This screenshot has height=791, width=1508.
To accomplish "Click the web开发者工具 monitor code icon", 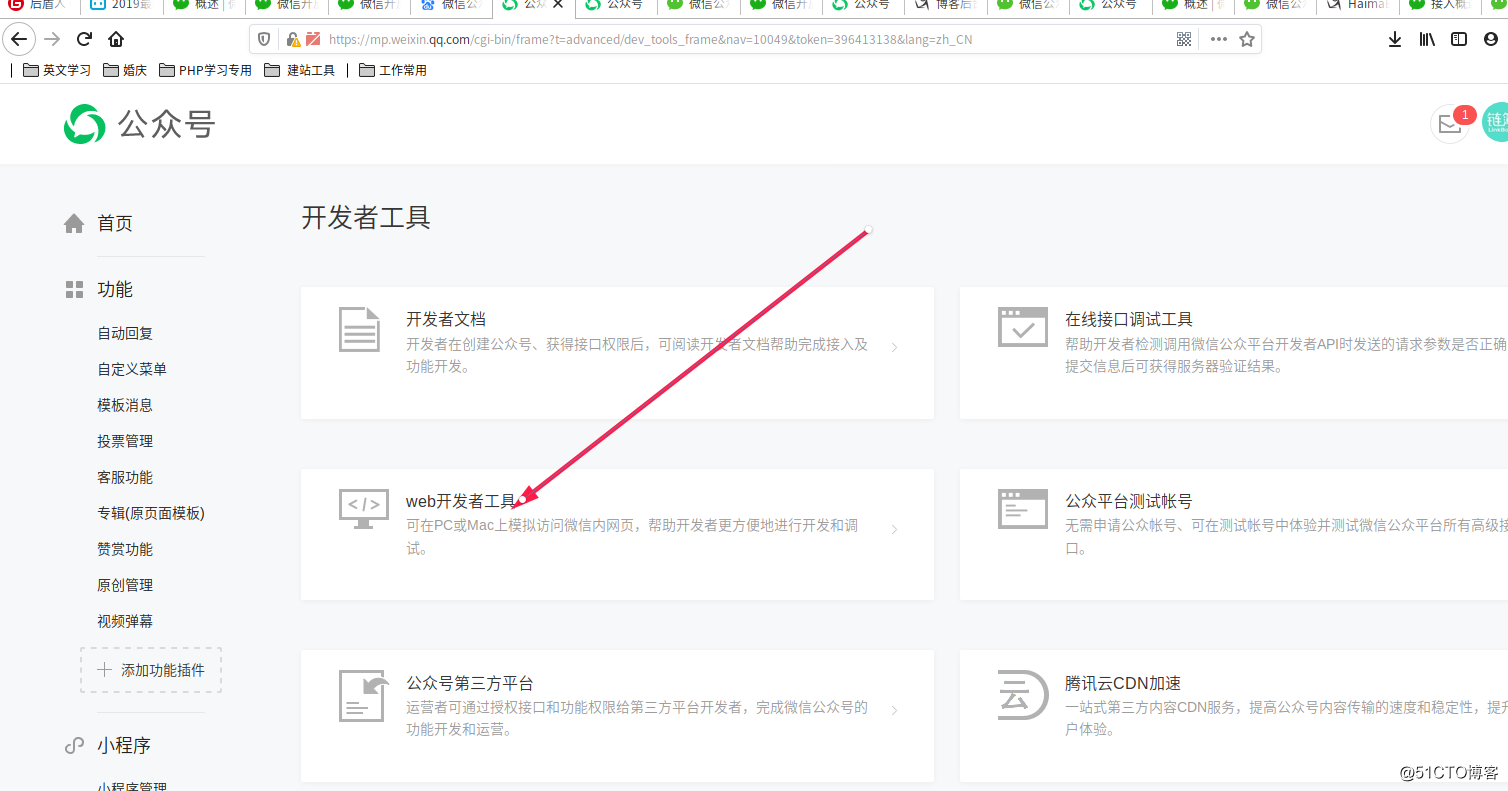I will click(x=363, y=510).
